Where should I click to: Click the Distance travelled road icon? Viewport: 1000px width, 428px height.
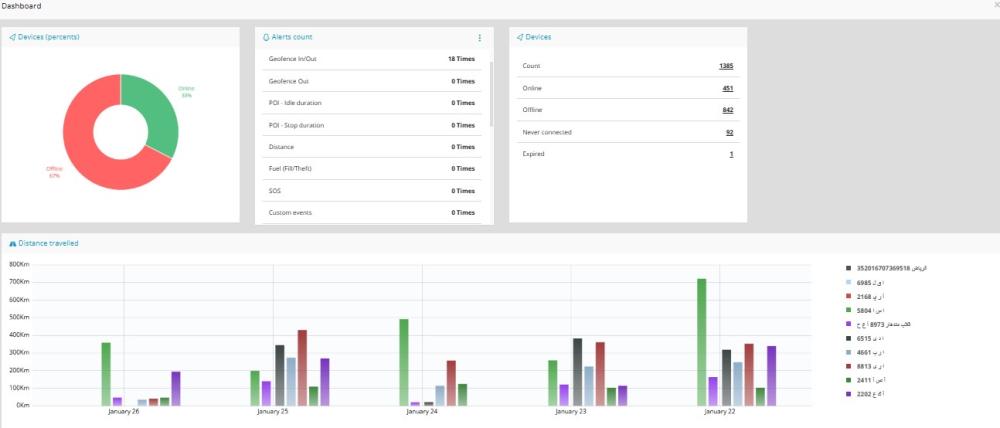12,243
